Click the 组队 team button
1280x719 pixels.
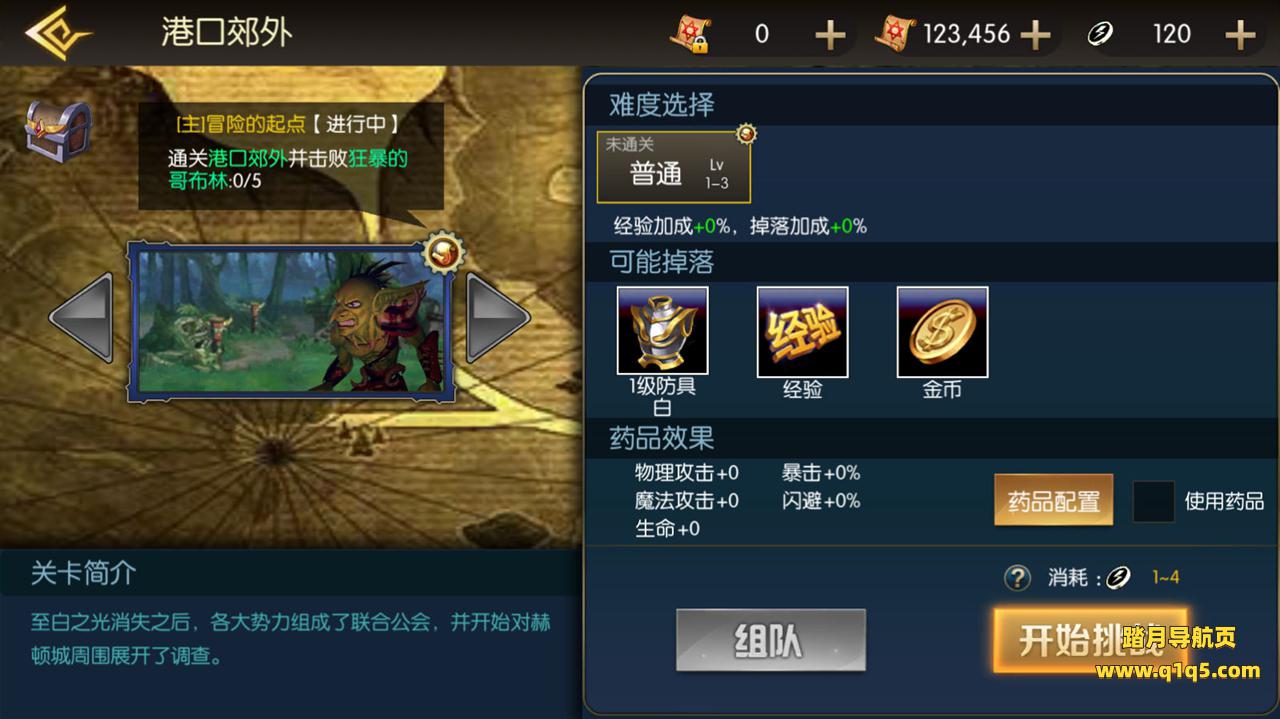coord(770,640)
